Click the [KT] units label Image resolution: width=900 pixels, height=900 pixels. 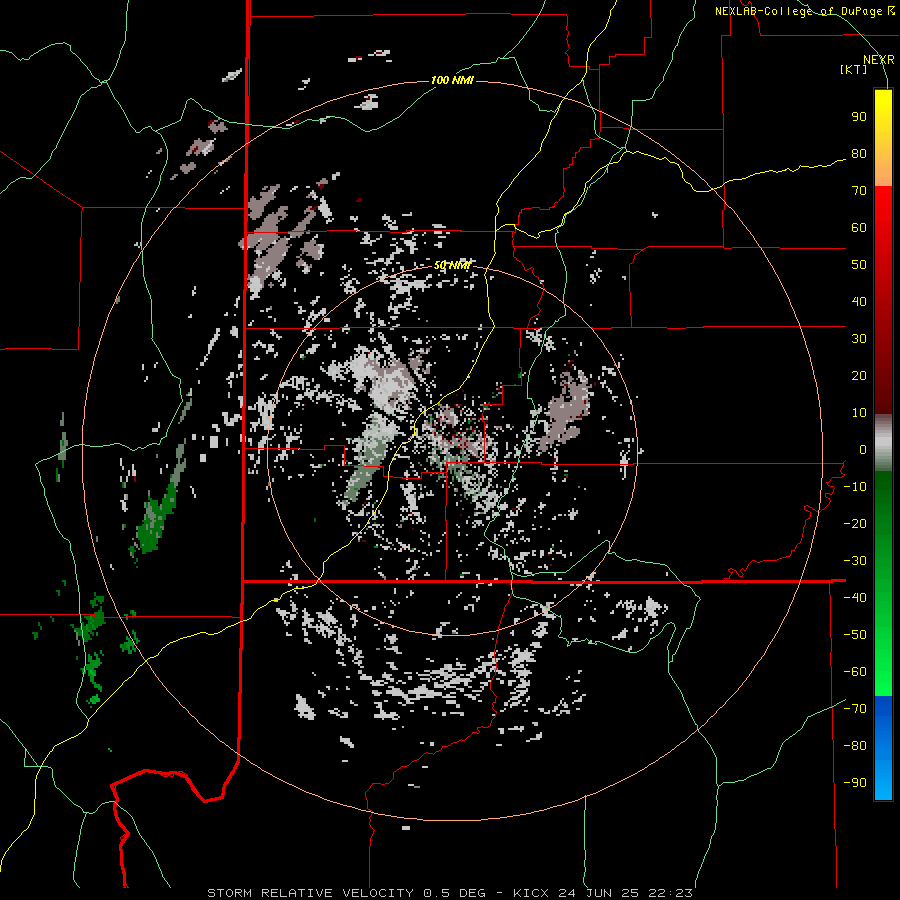[853, 69]
